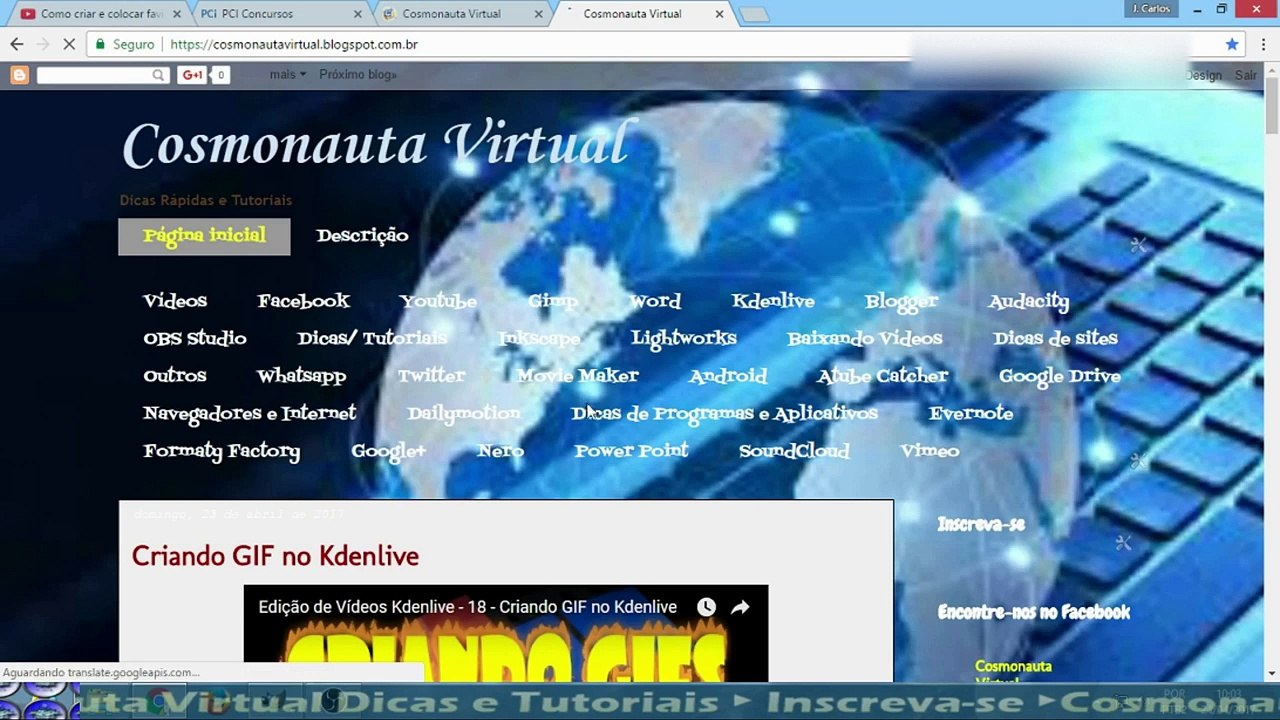
Task: Open the Dicas/ Tutoriais label link
Action: 372,338
